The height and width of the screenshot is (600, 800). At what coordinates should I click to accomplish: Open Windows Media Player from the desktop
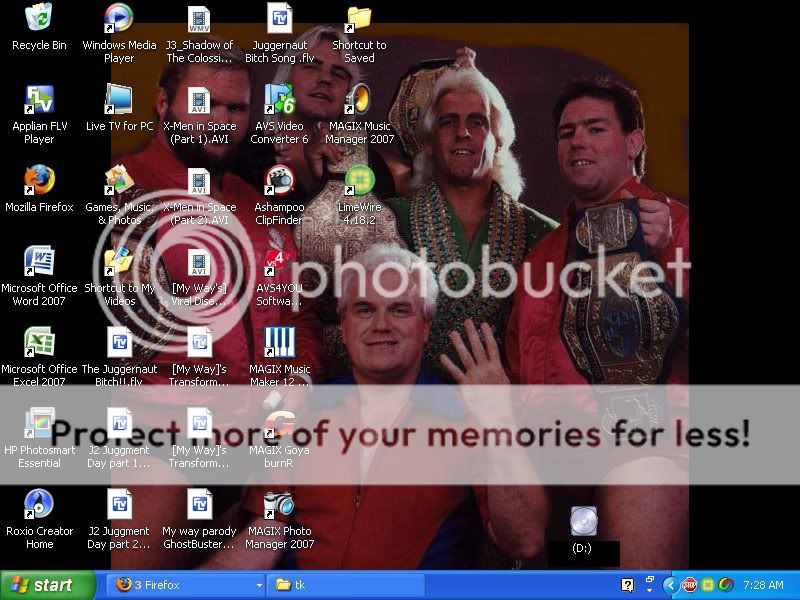[x=118, y=22]
